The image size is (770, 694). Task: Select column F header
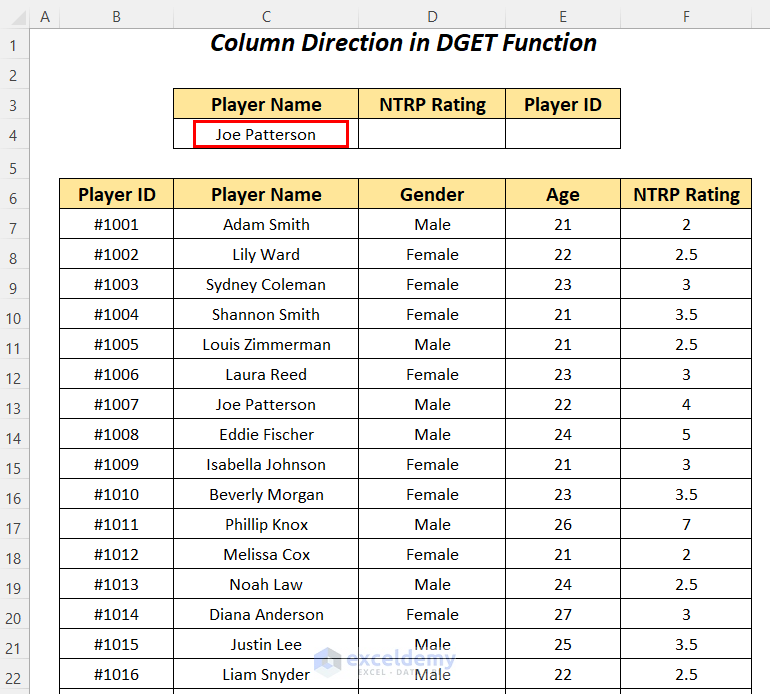pos(686,16)
